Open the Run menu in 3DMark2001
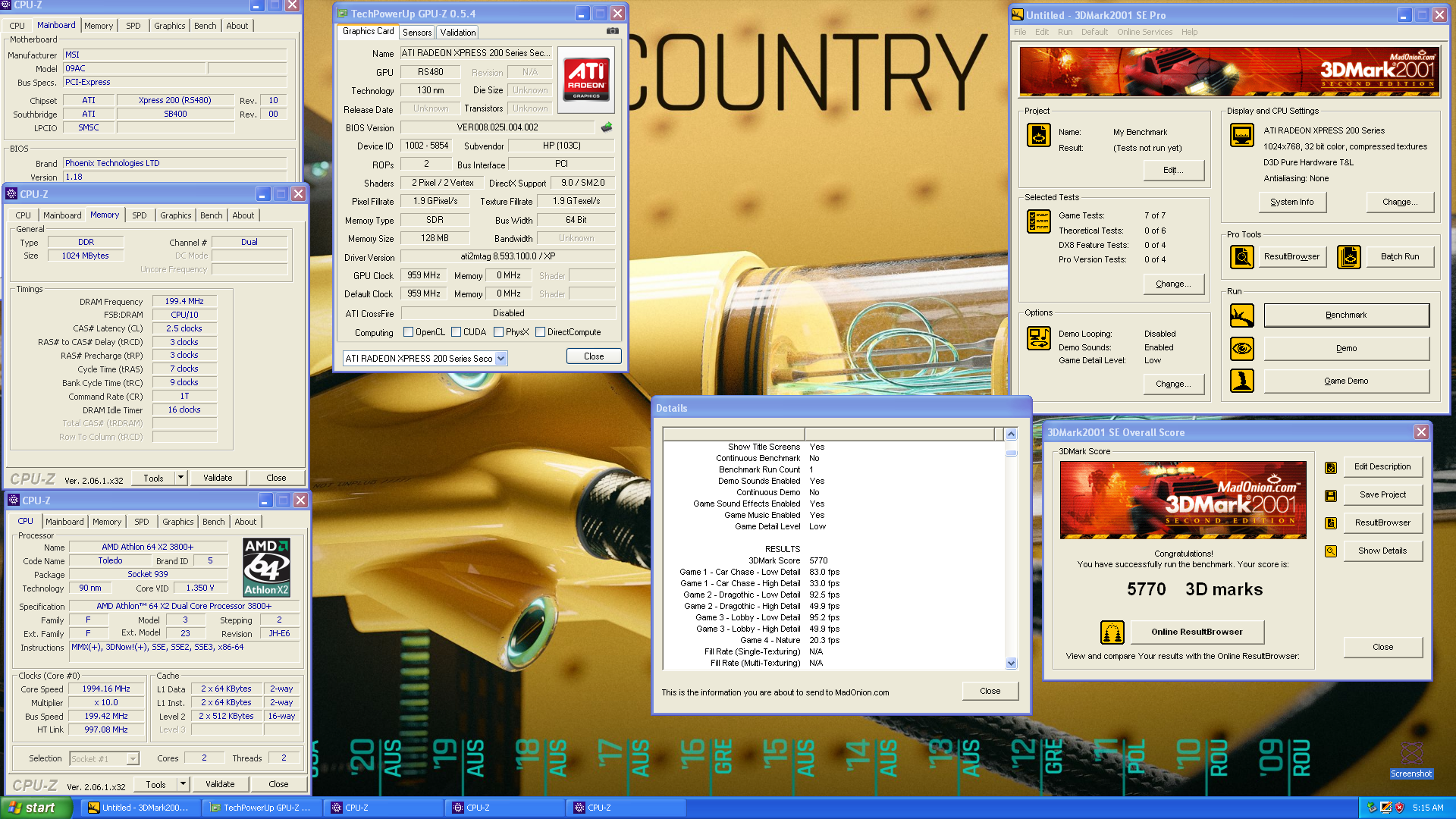 click(x=1065, y=32)
